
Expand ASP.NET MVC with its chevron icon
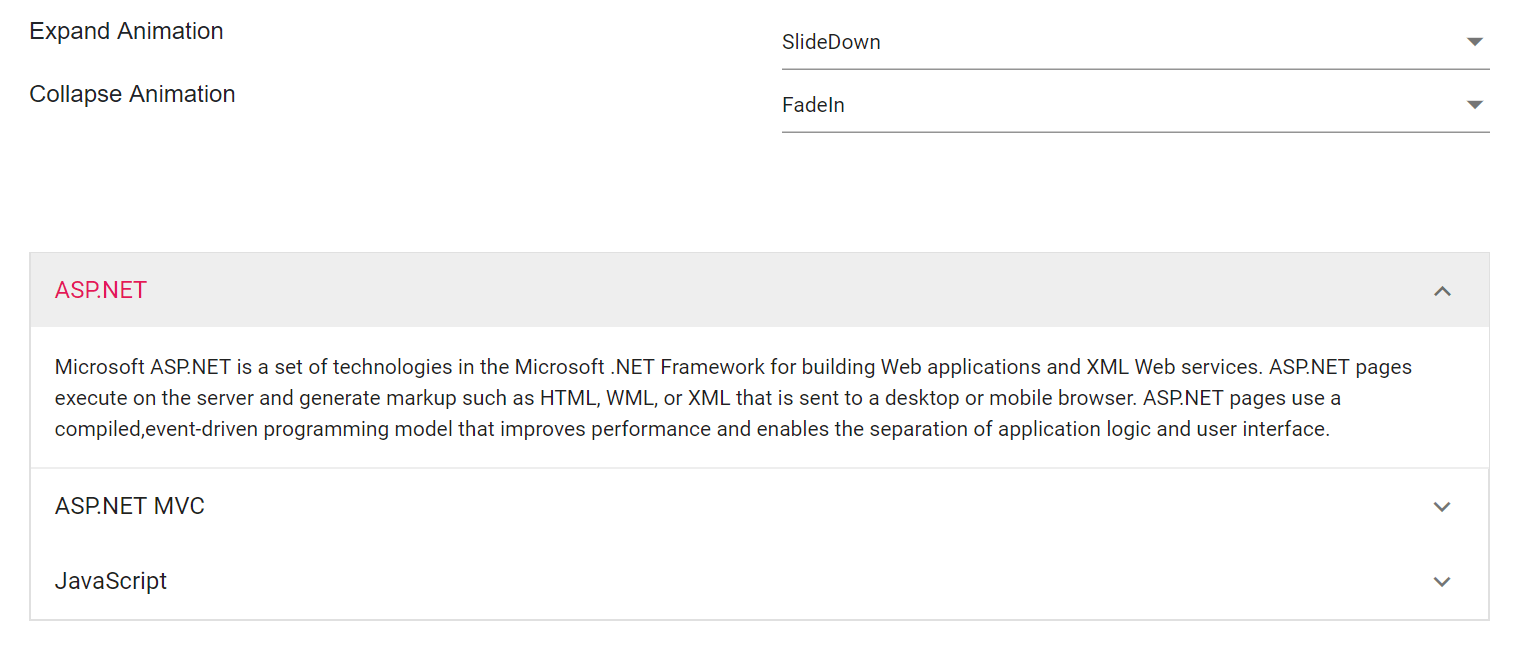pos(1442,507)
